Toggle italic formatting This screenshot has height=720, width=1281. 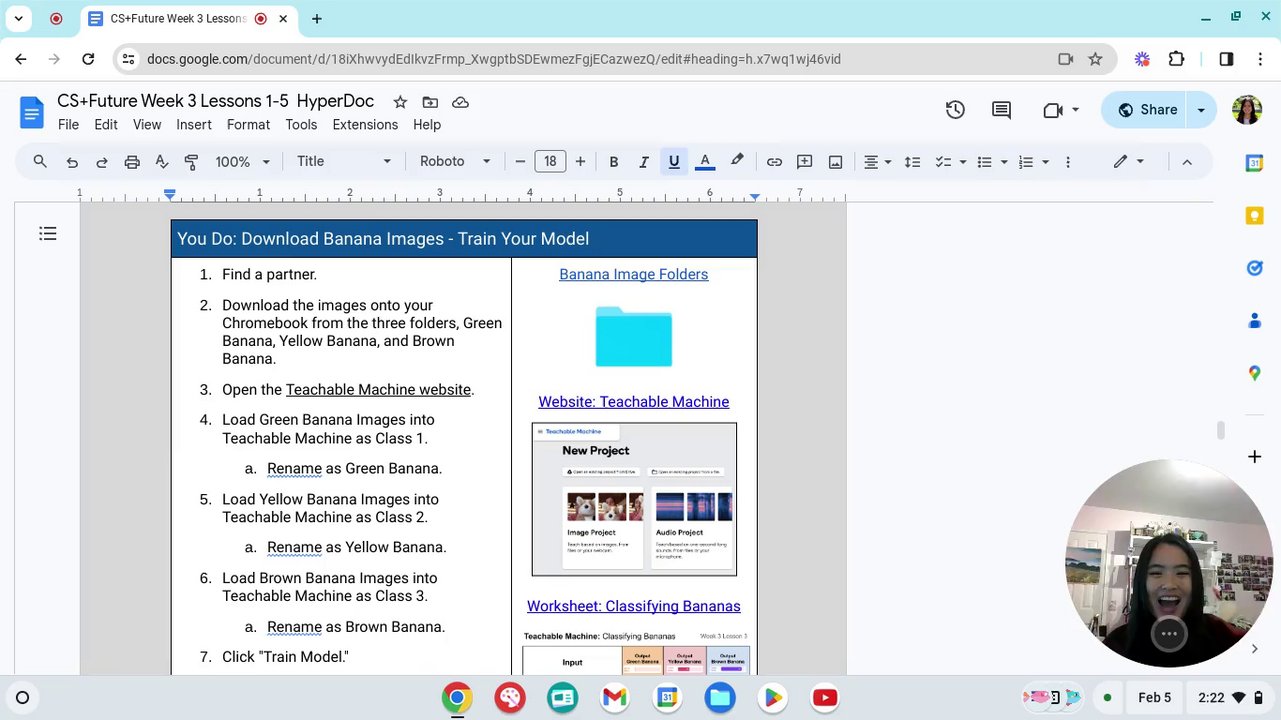click(x=644, y=162)
